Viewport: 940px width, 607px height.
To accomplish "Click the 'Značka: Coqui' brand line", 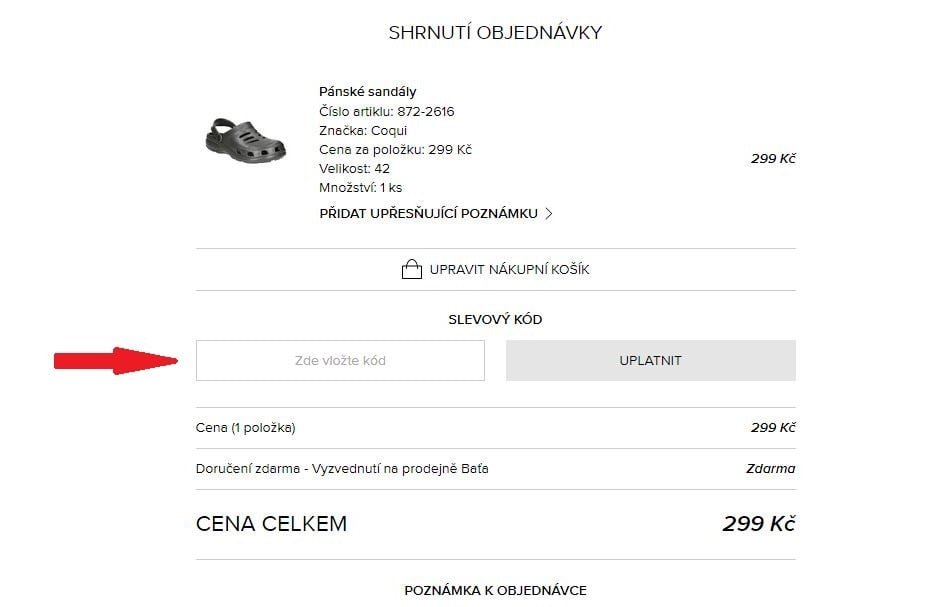I will (x=363, y=130).
